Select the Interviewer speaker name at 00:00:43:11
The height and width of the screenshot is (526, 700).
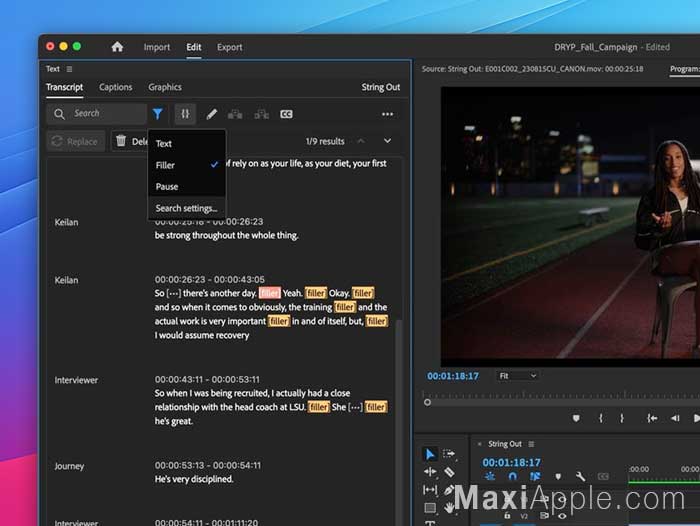[x=76, y=380]
